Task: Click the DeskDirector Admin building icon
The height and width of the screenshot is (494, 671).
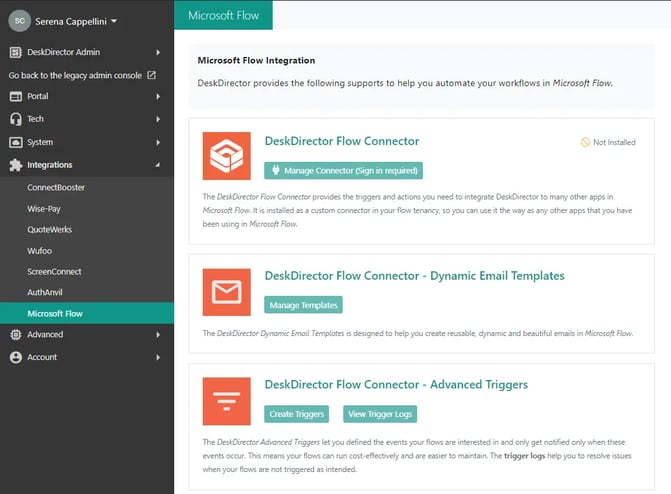Action: click(16, 52)
